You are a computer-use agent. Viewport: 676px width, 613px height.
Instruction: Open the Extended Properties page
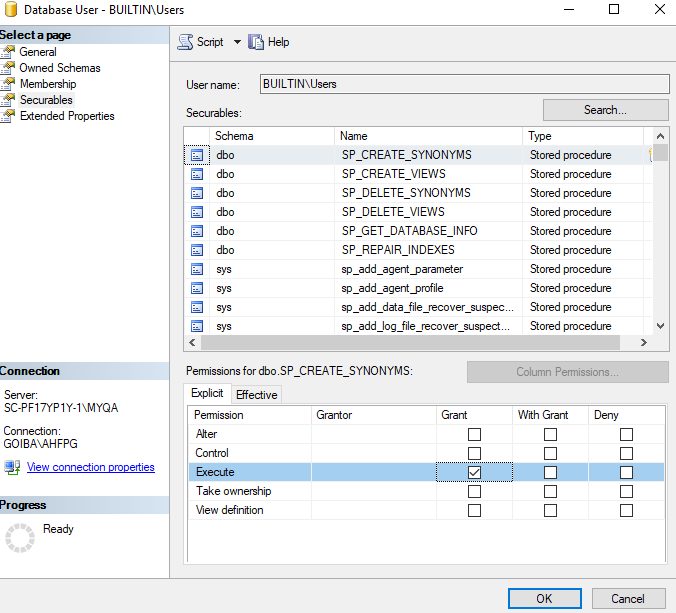tap(67, 116)
